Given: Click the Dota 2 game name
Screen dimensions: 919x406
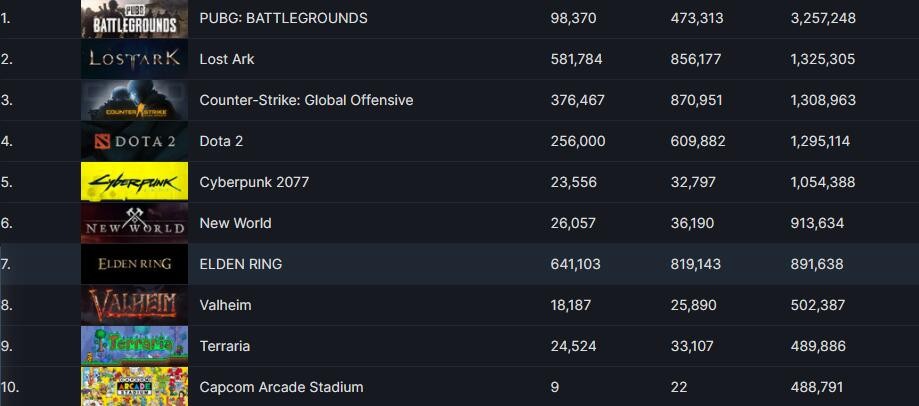Looking at the screenshot, I should (x=221, y=141).
